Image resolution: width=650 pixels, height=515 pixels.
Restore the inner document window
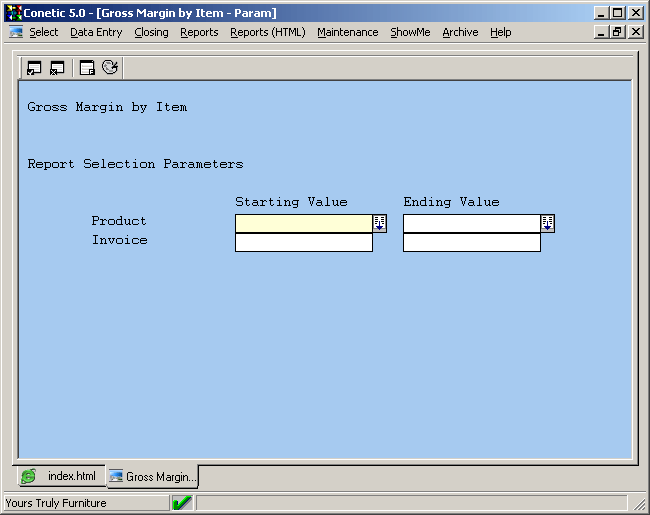617,32
